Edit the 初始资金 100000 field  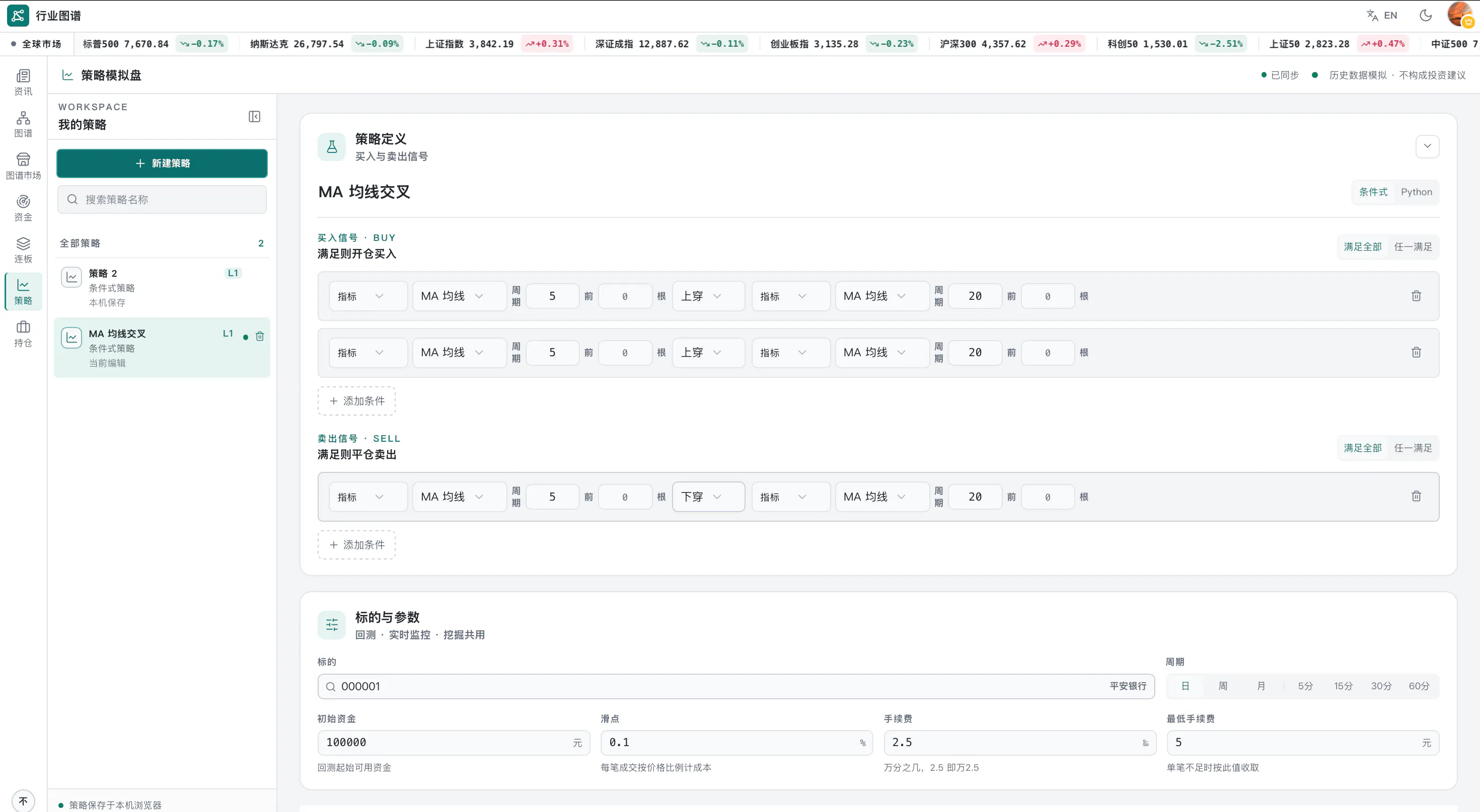tap(453, 743)
